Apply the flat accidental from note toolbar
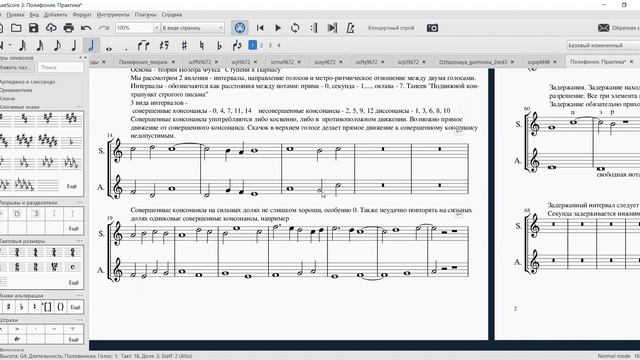The height and width of the screenshot is (360, 640). [219, 45]
